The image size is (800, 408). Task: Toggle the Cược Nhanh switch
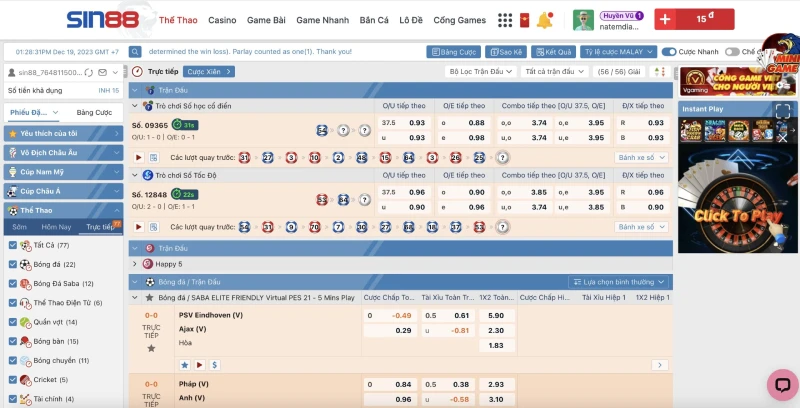pyautogui.click(x=669, y=52)
